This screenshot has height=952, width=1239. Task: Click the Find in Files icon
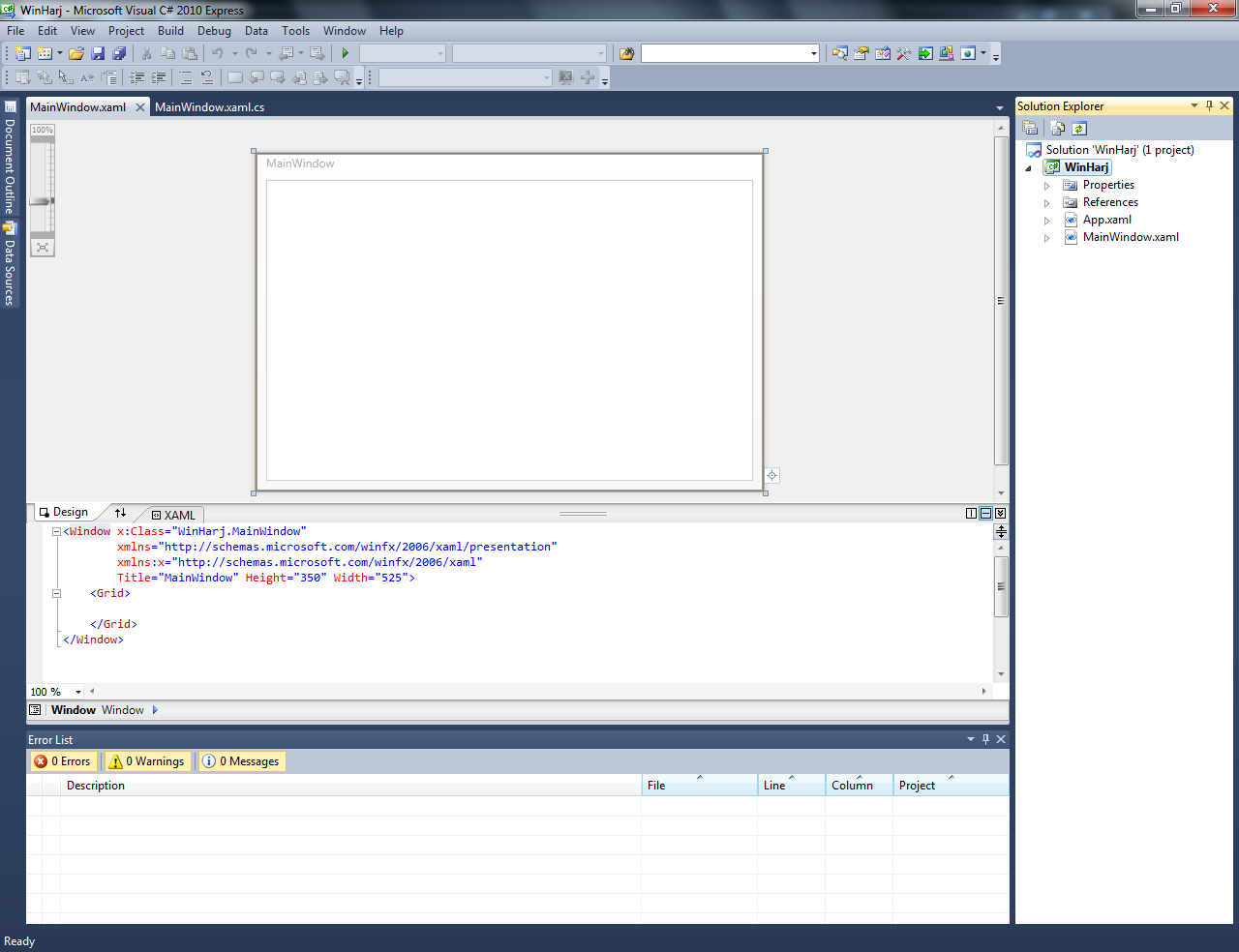626,53
